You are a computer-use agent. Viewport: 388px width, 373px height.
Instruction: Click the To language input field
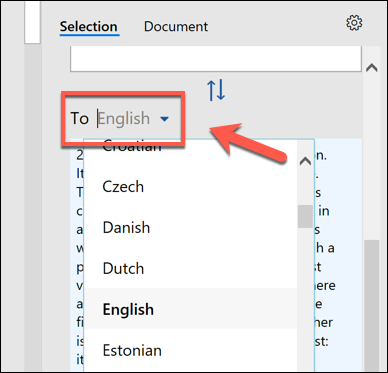point(123,119)
